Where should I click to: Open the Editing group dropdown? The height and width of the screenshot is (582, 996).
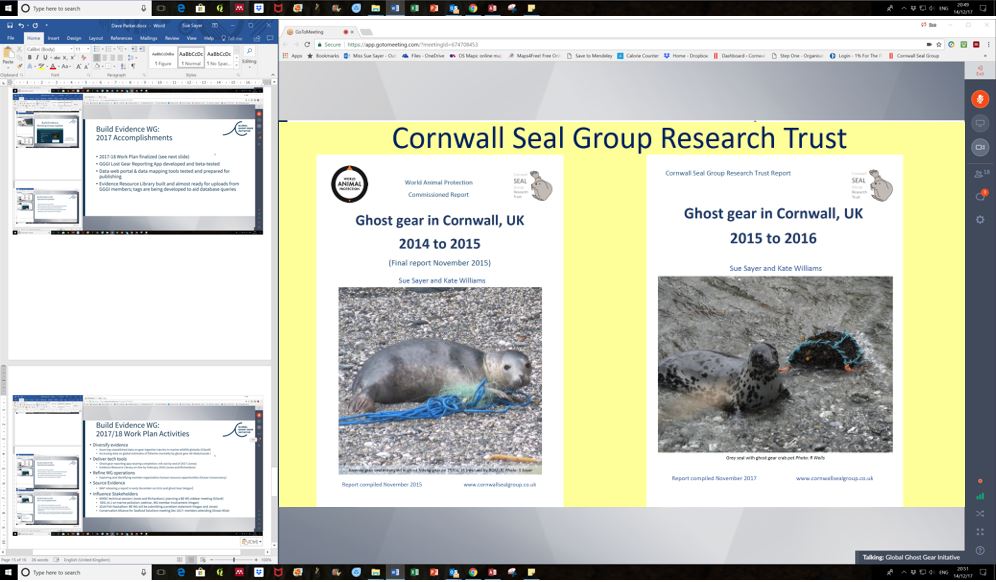coord(250,64)
